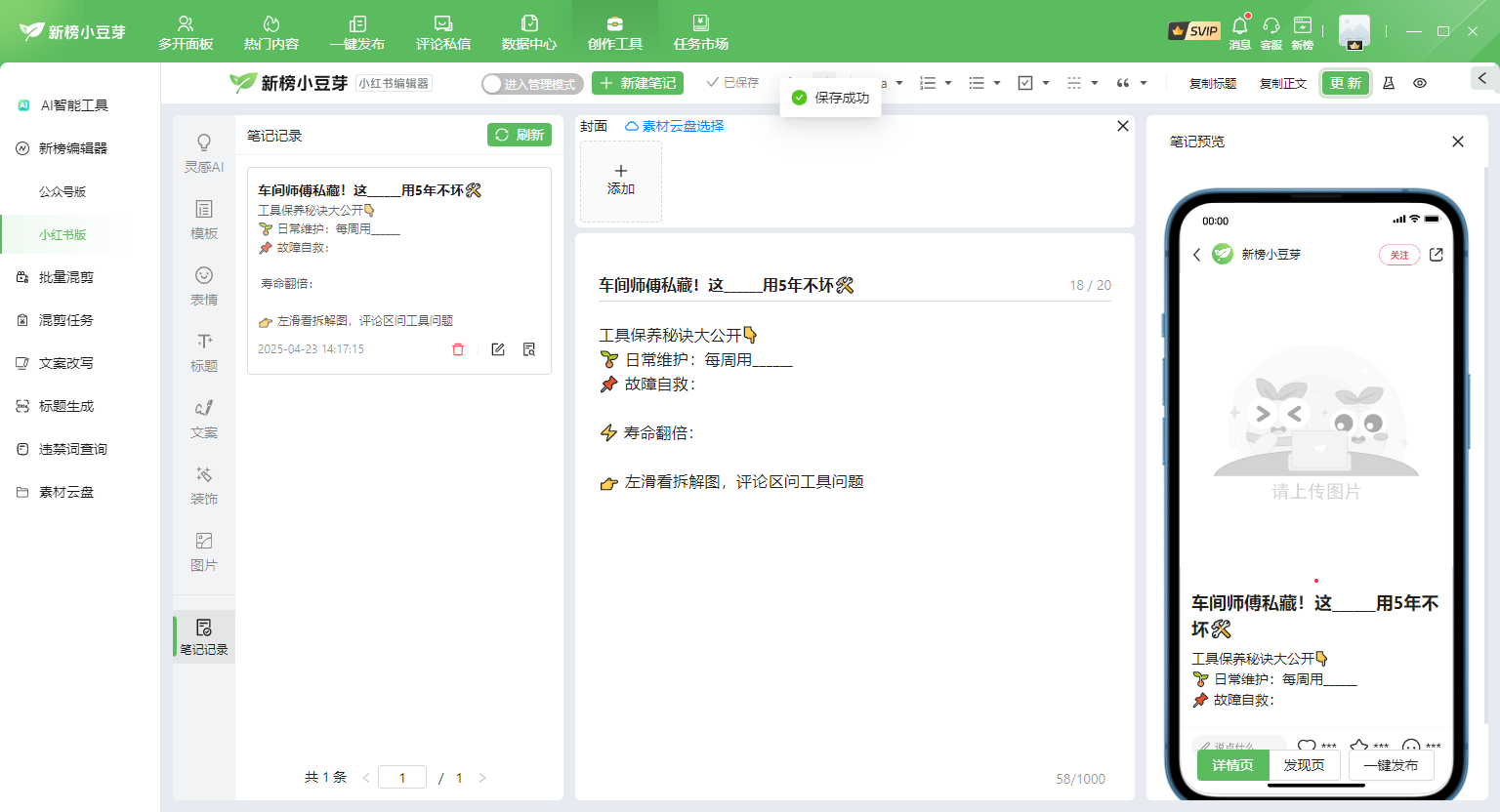Toggle 进入管理模式 switch

click(532, 84)
